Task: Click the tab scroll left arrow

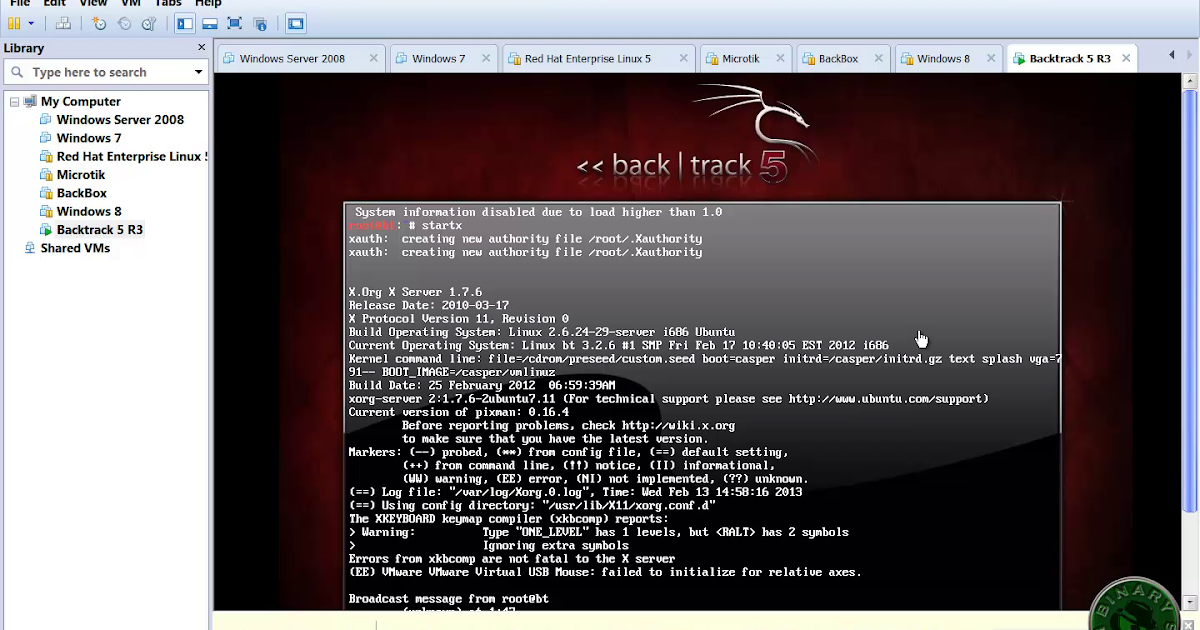Action: tap(1172, 55)
